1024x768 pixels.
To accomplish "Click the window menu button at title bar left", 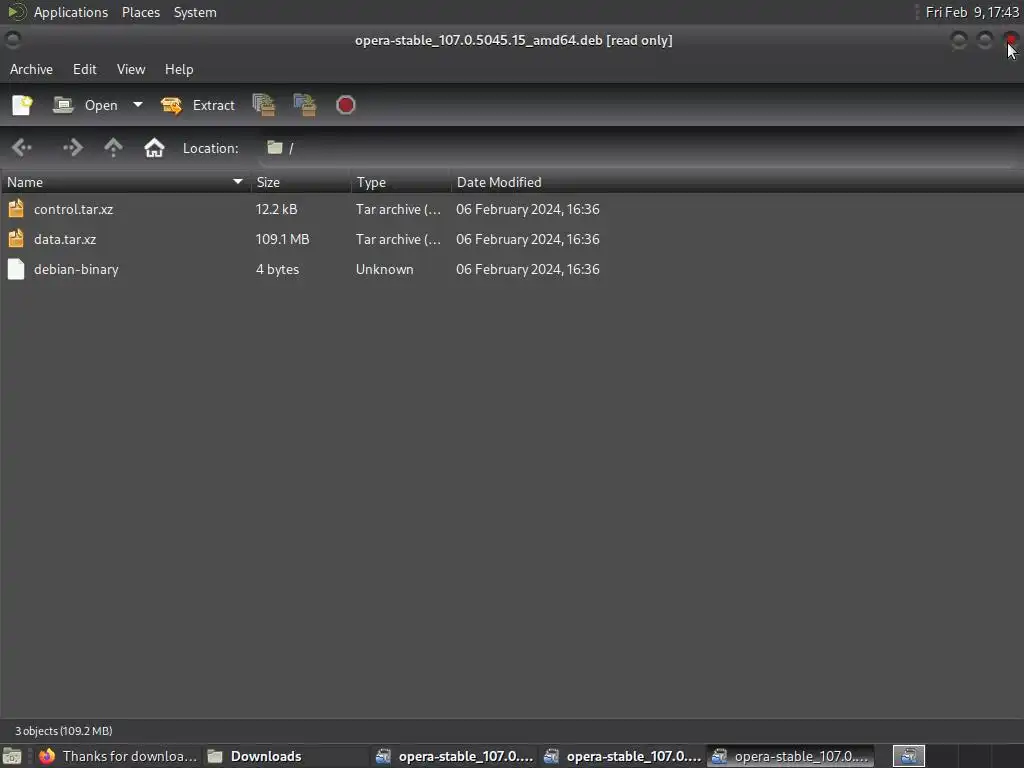I will click(x=12, y=40).
